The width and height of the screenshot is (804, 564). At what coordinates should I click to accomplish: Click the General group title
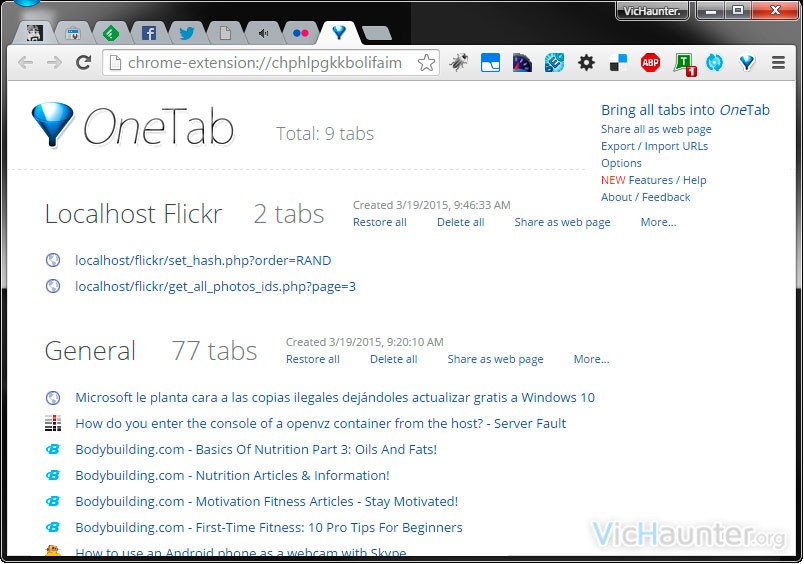pos(90,351)
